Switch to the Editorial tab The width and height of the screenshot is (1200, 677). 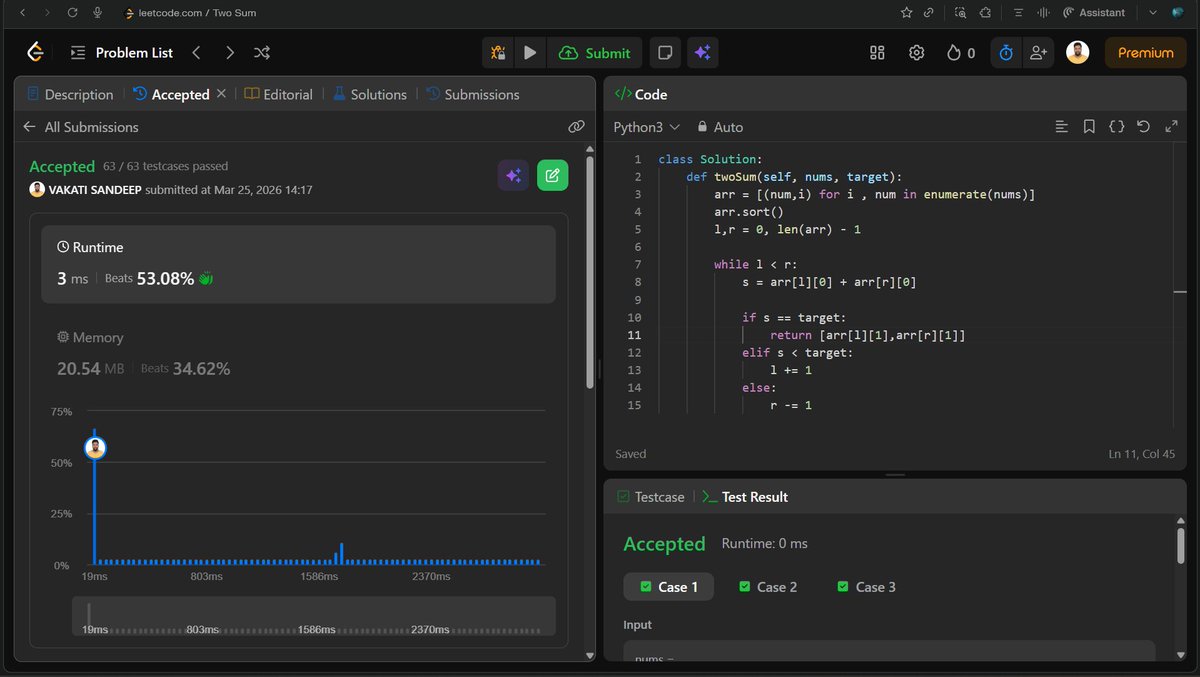pyautogui.click(x=278, y=94)
